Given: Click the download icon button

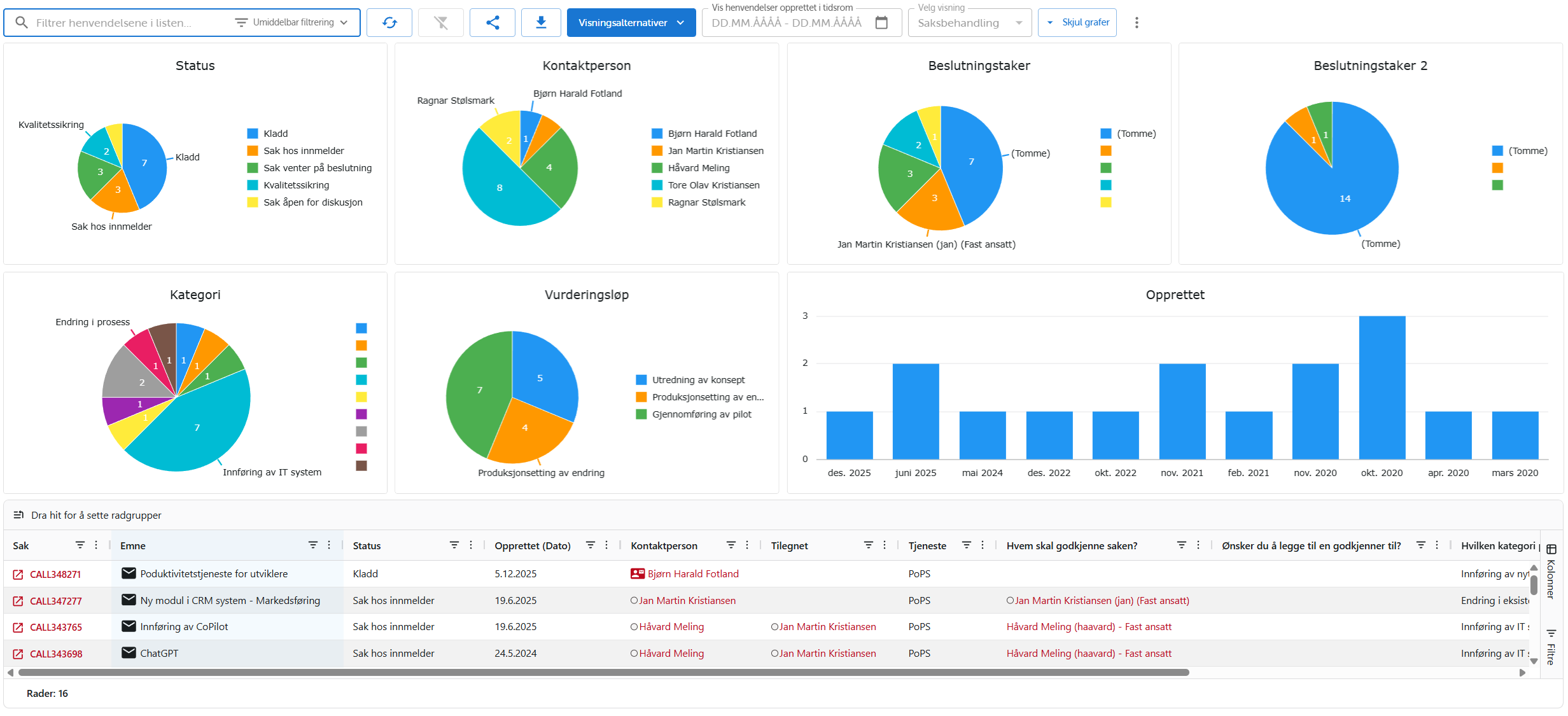Looking at the screenshot, I should point(541,23).
